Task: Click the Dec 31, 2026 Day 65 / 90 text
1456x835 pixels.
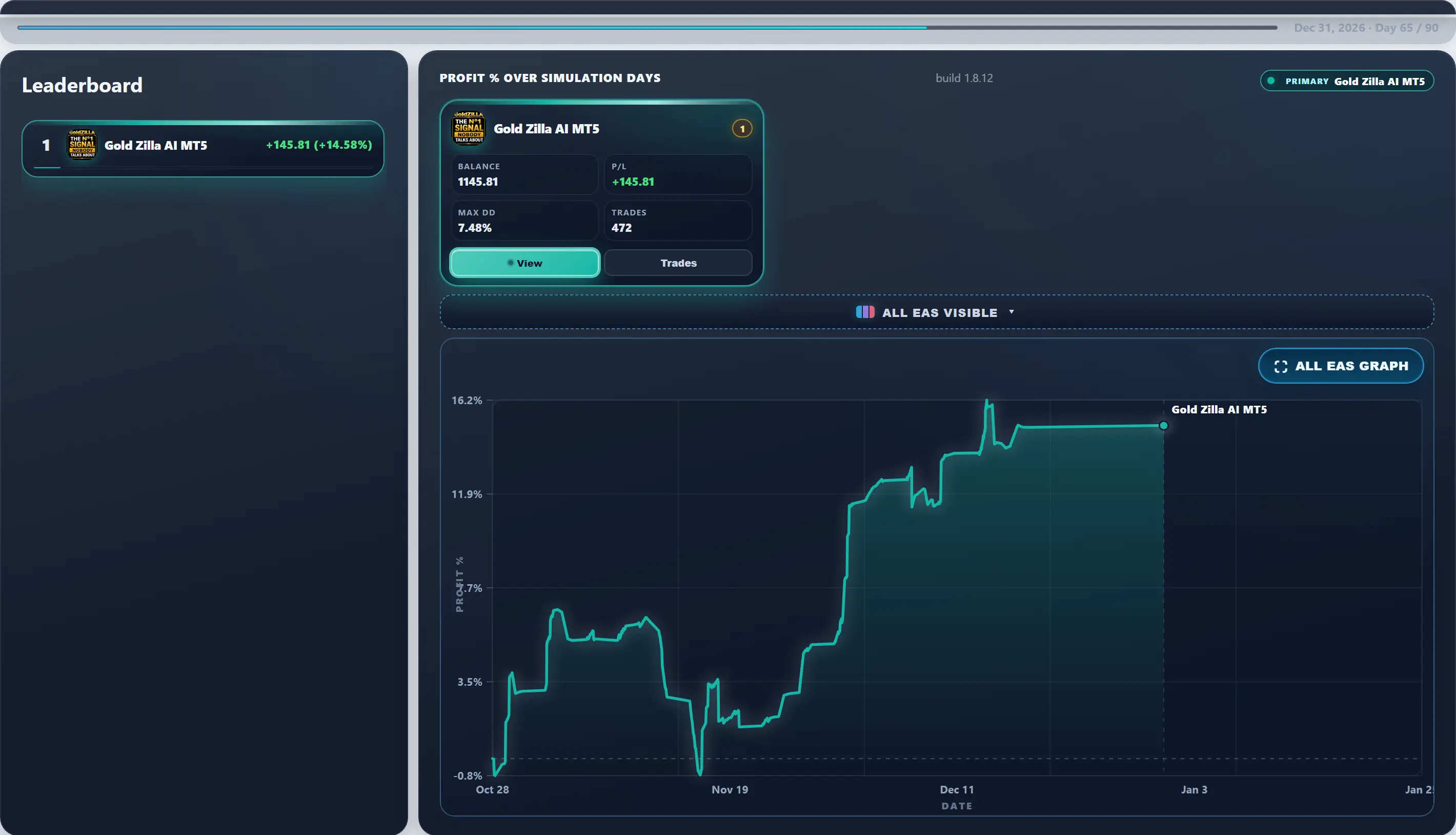Action: pos(1366,28)
